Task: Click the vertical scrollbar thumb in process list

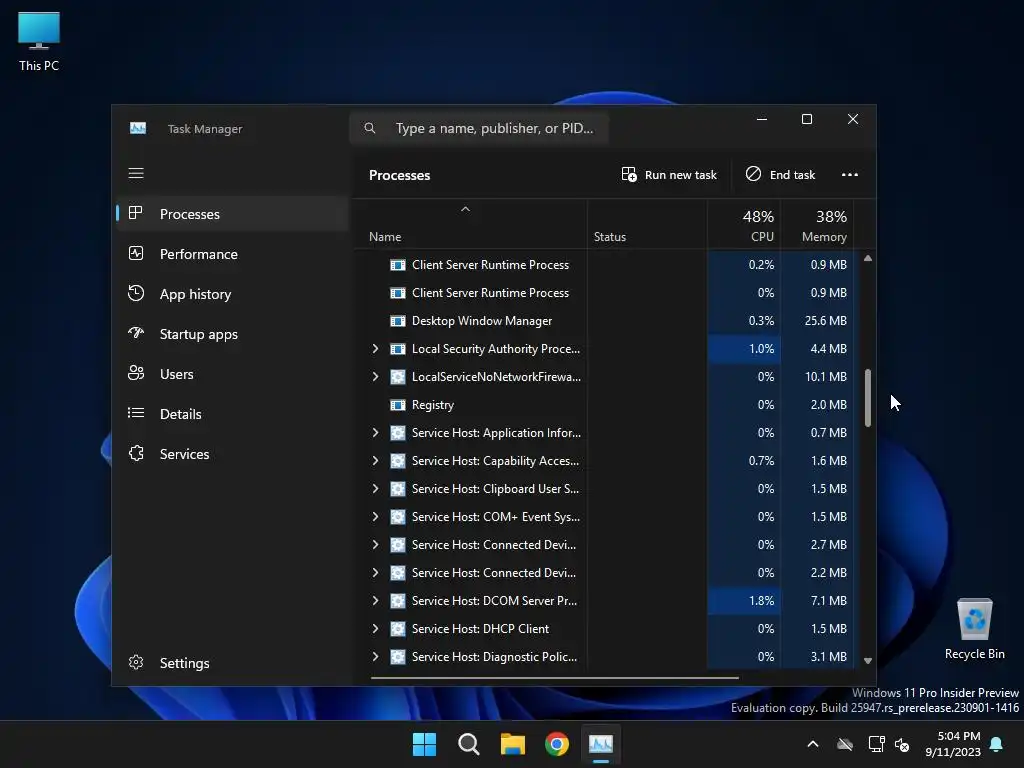Action: pos(868,398)
